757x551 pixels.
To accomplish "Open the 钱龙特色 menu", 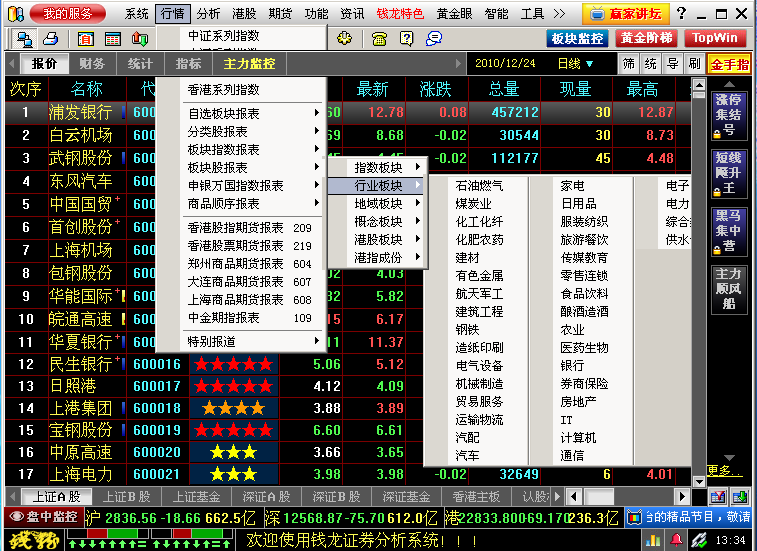I will (x=400, y=14).
